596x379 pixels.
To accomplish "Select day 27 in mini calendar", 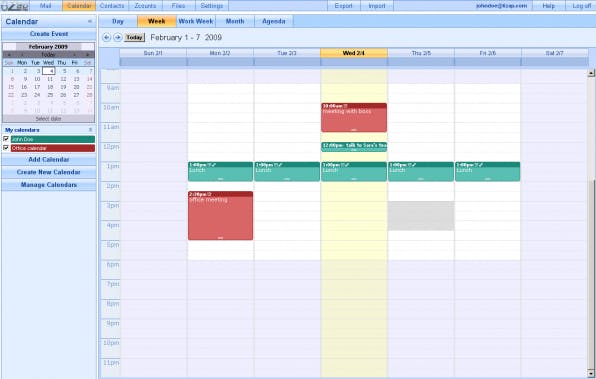I will (x=76, y=95).
